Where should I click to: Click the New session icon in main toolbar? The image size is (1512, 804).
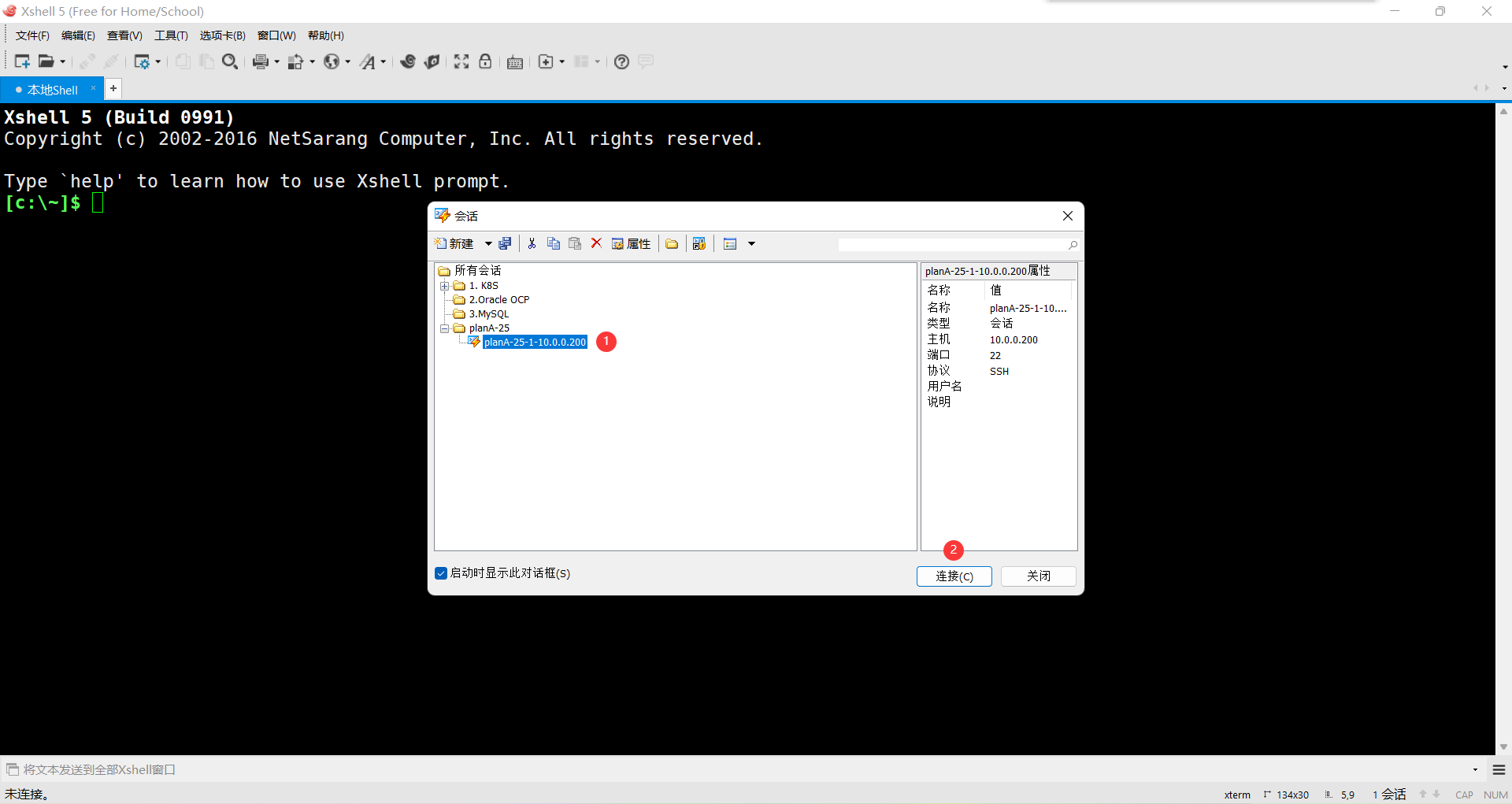pyautogui.click(x=22, y=61)
